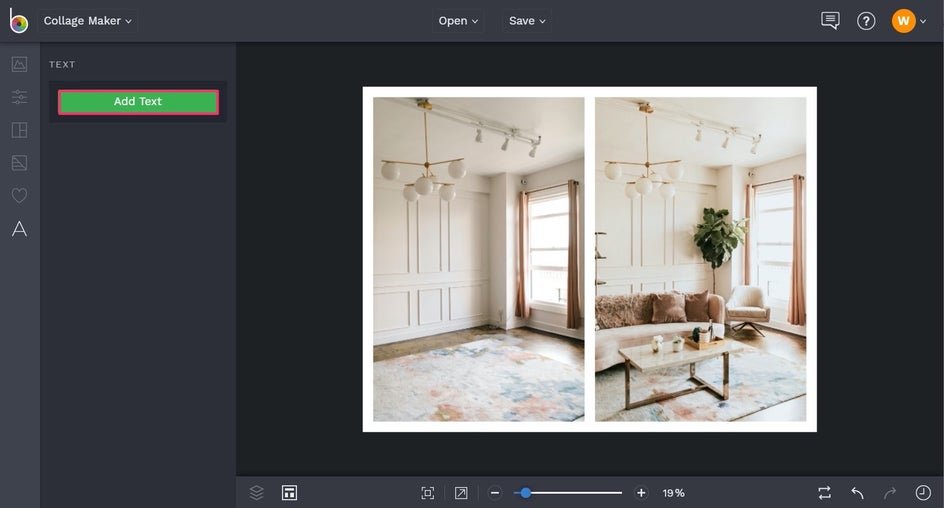Click the fit-to-screen icon
This screenshot has height=508, width=944.
click(x=428, y=493)
